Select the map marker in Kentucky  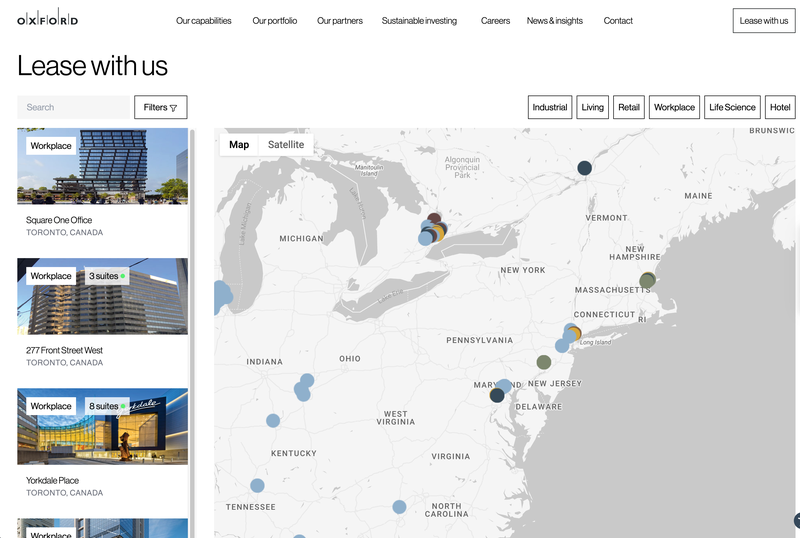click(x=273, y=421)
